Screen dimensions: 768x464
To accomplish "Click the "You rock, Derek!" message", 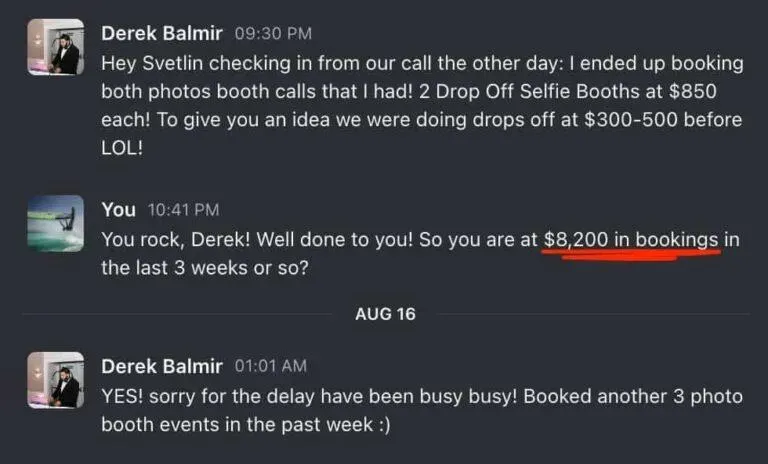I will tap(420, 254).
